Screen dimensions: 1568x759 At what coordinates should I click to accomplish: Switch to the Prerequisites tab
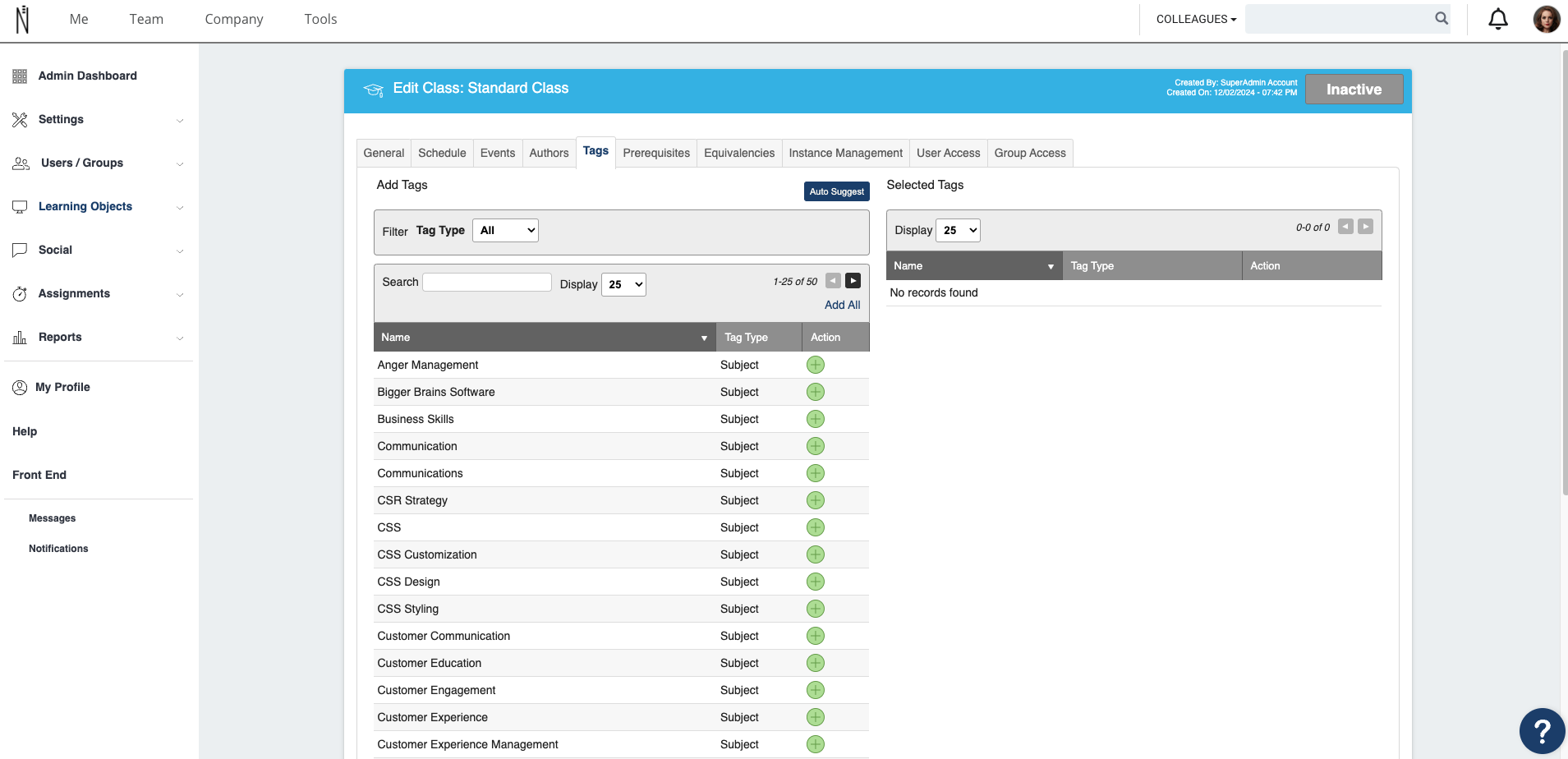coord(656,154)
